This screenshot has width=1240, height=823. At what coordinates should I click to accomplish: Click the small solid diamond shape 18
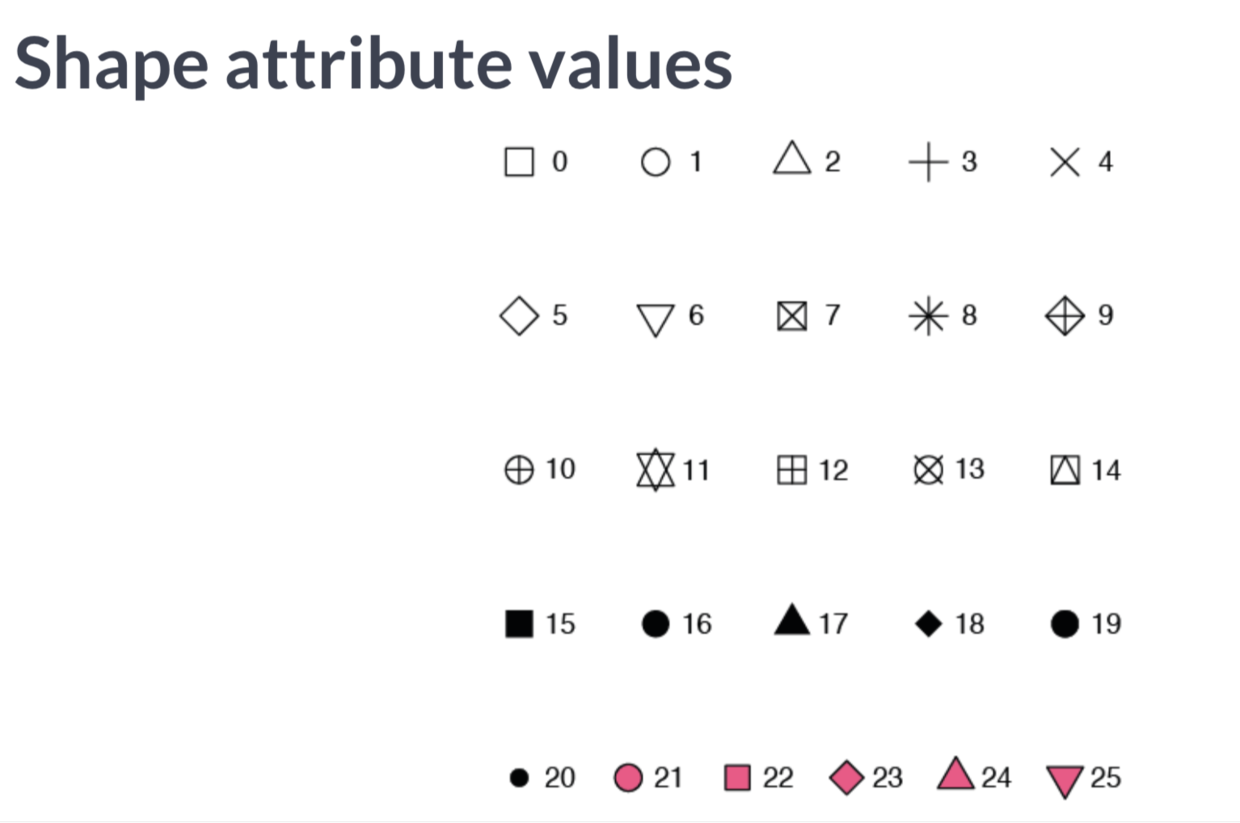[x=928, y=624]
